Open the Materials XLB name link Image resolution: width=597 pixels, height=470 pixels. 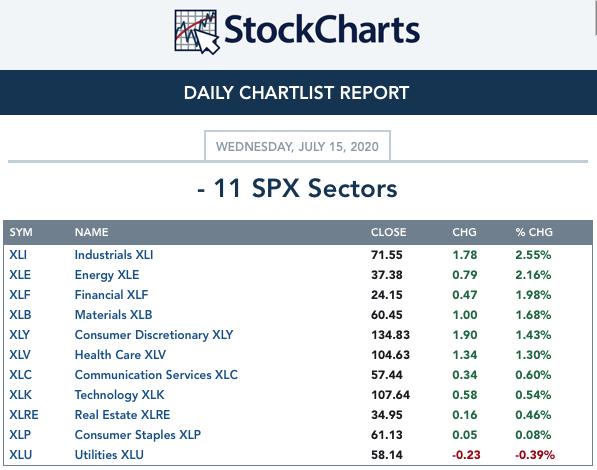tap(113, 315)
